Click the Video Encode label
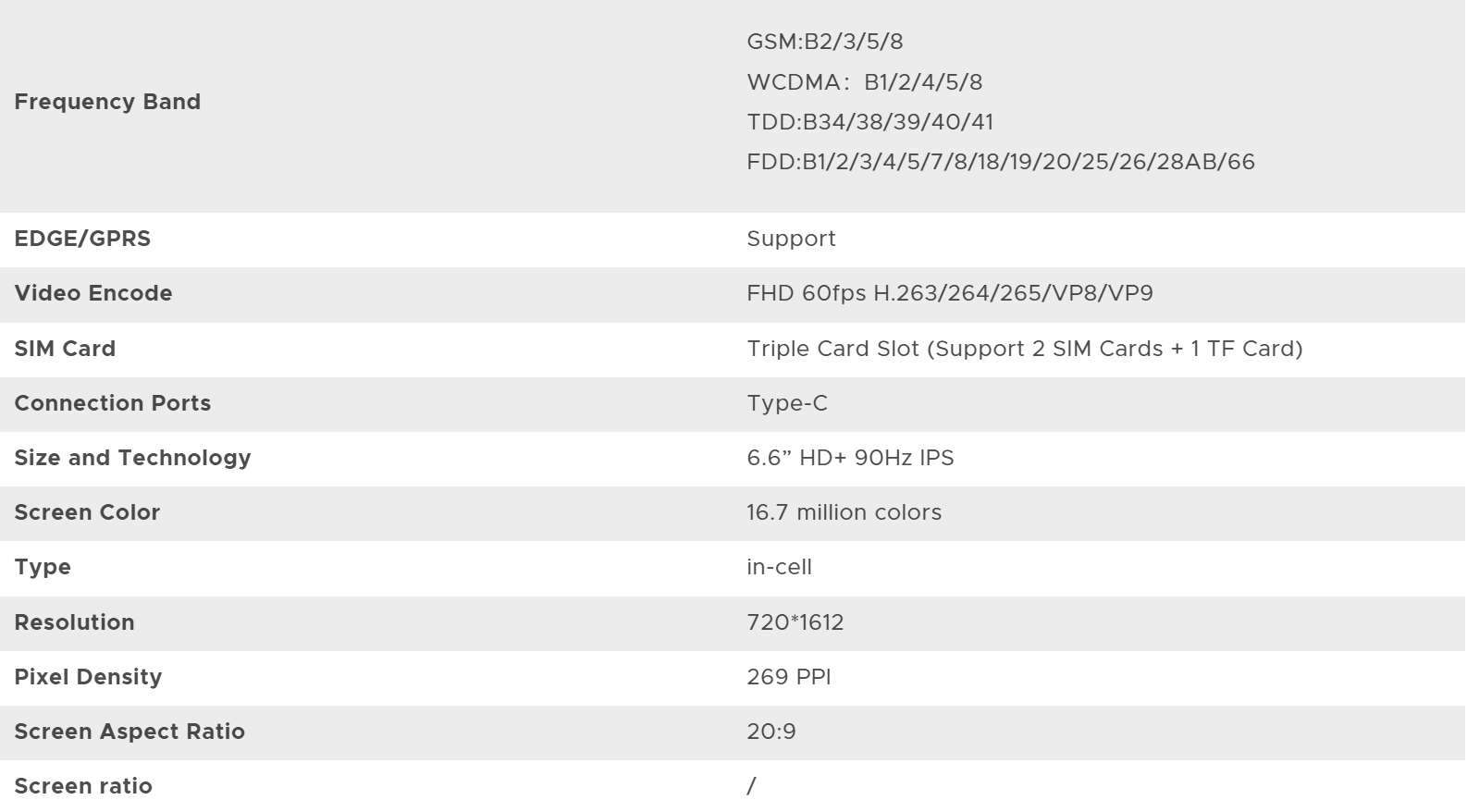This screenshot has height=812, width=1467. 93,293
